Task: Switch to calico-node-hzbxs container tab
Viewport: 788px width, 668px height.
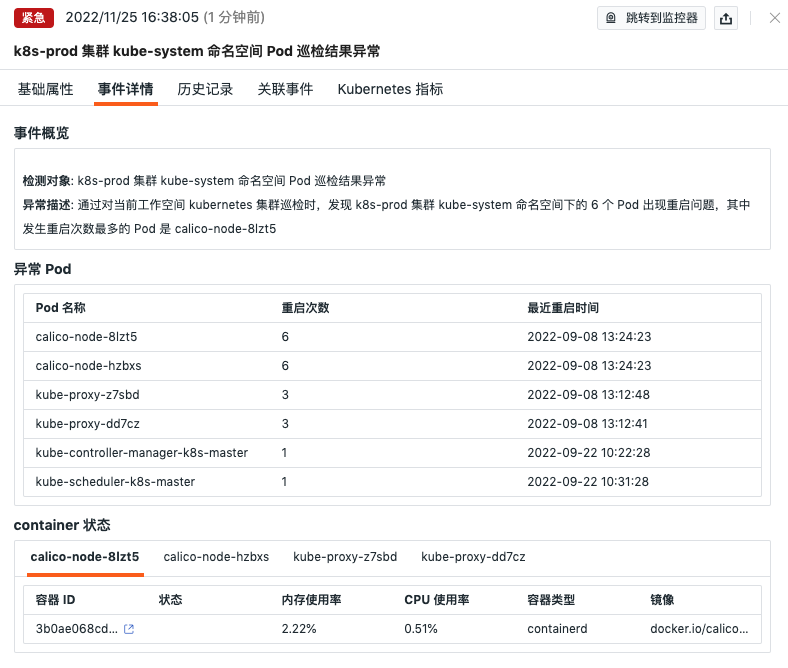Action: [x=216, y=557]
